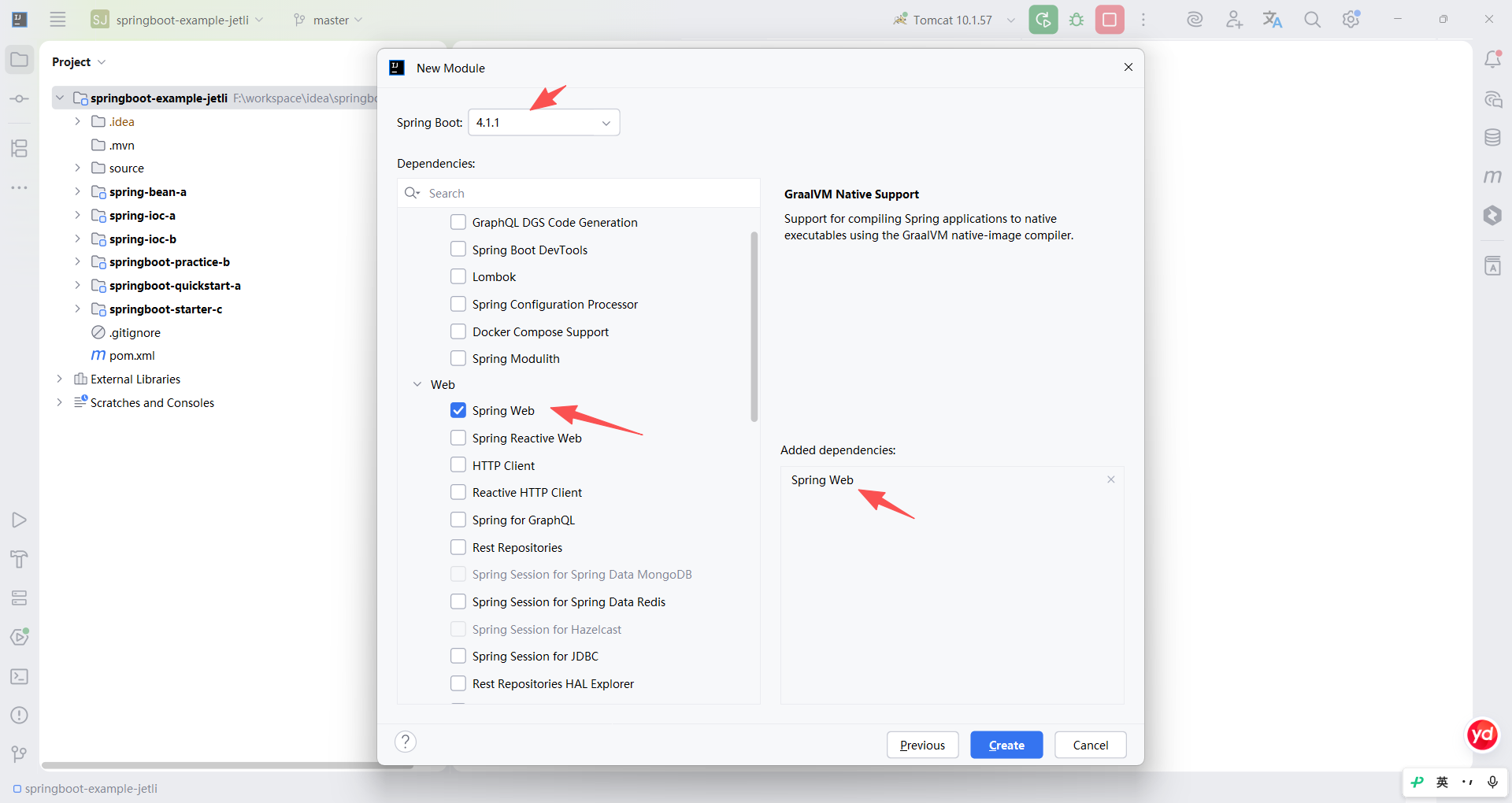
Task: Open the springboot-example-jetli project switcher
Action: tap(177, 20)
